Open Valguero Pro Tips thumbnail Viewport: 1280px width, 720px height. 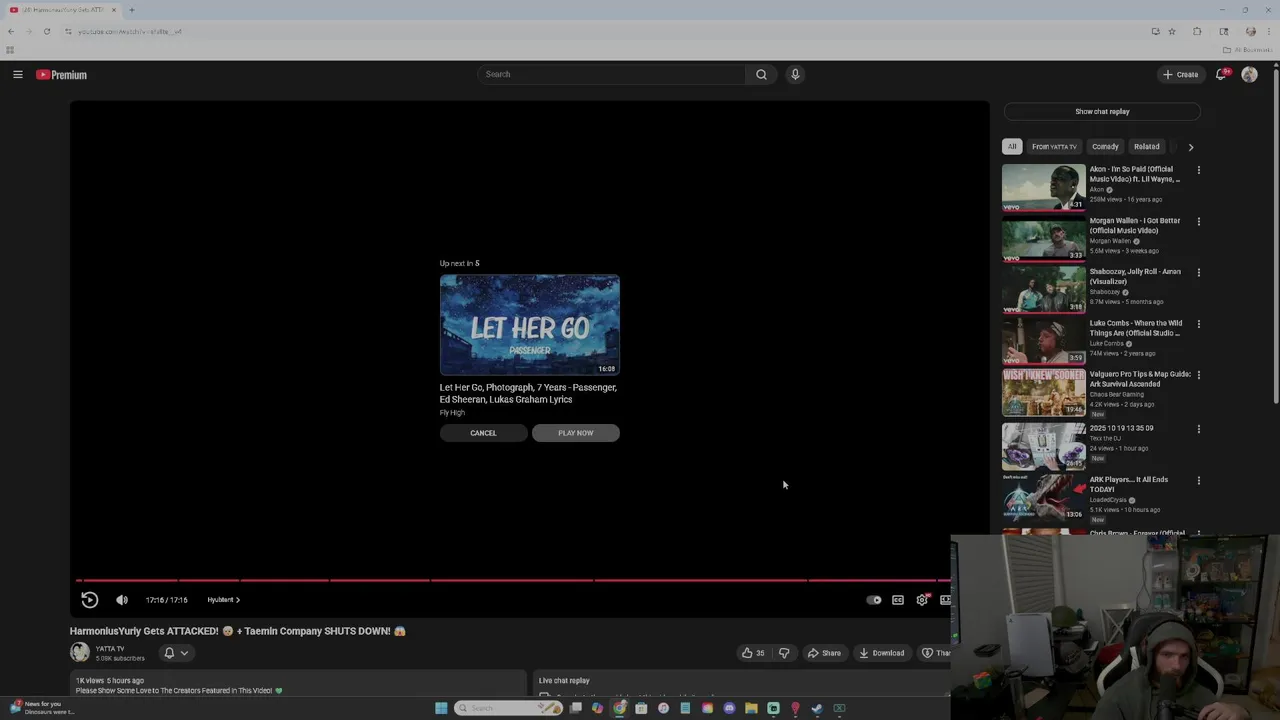click(1043, 392)
